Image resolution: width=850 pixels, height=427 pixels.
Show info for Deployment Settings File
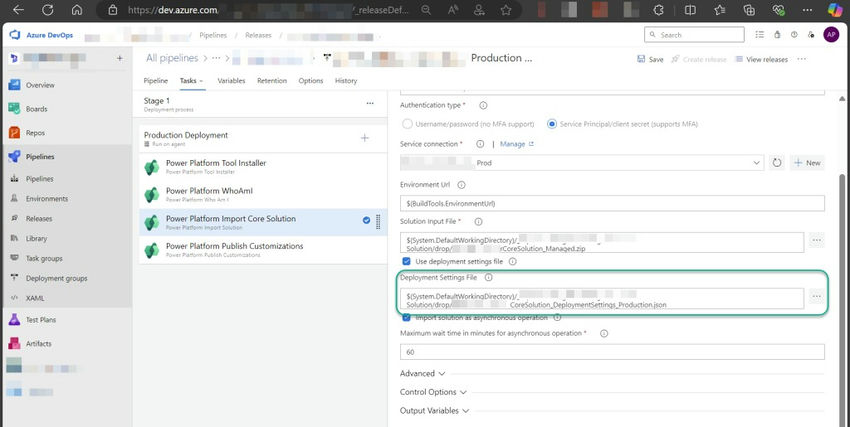[x=488, y=277]
